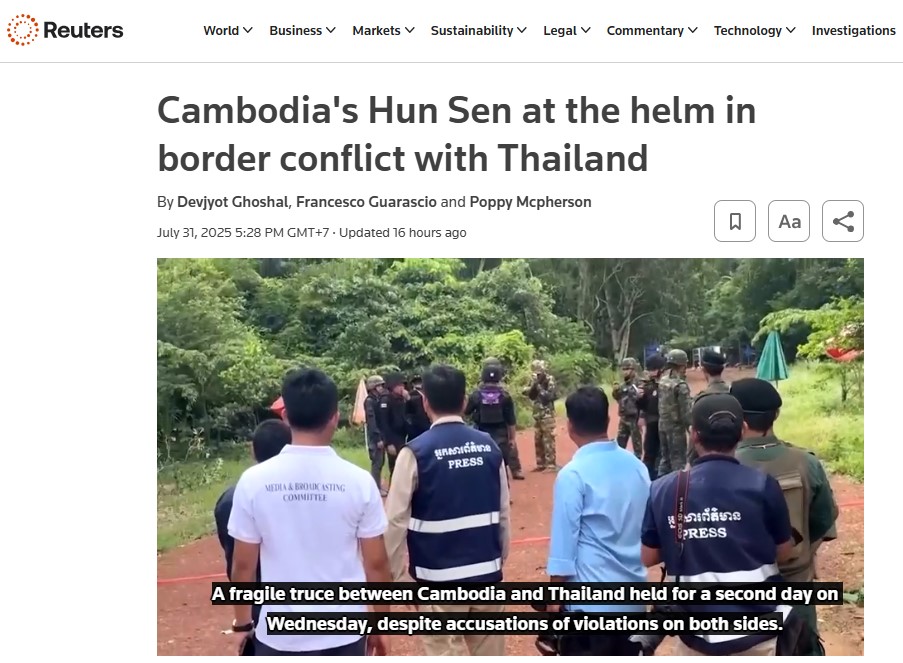Share the article using share icon

tap(843, 221)
